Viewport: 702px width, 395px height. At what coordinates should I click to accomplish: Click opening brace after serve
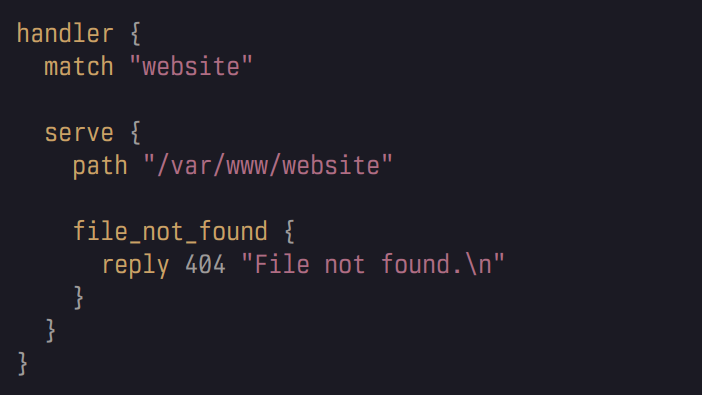click(x=135, y=133)
